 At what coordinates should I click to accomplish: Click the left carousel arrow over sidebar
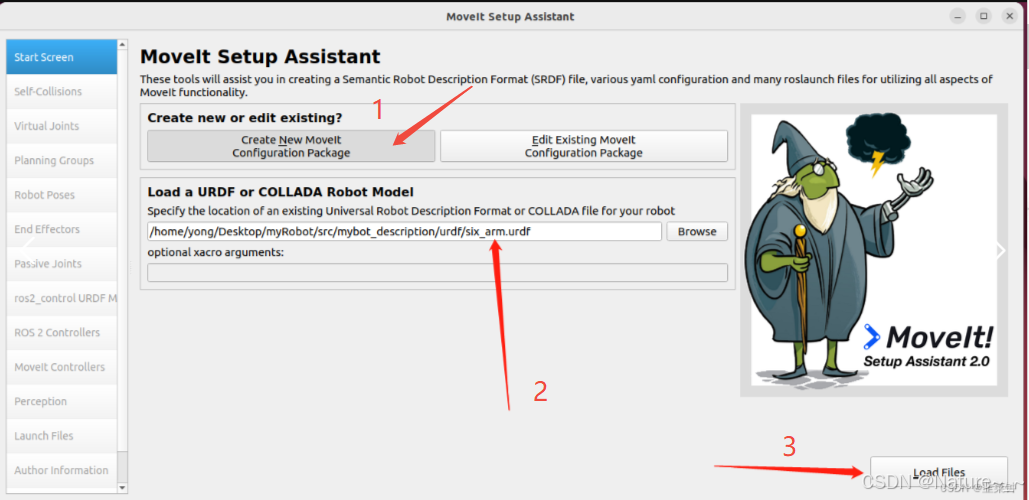28,250
